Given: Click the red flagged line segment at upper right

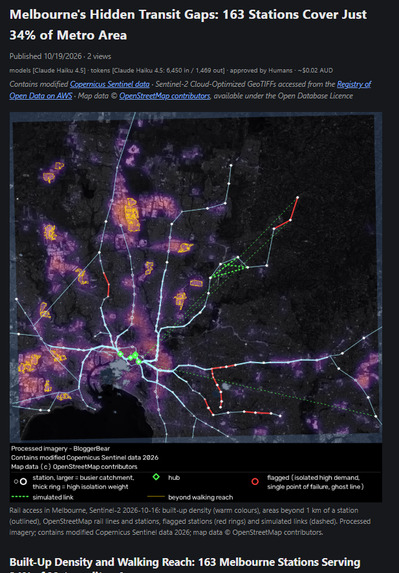Looking at the screenshot, I should coord(286,213).
